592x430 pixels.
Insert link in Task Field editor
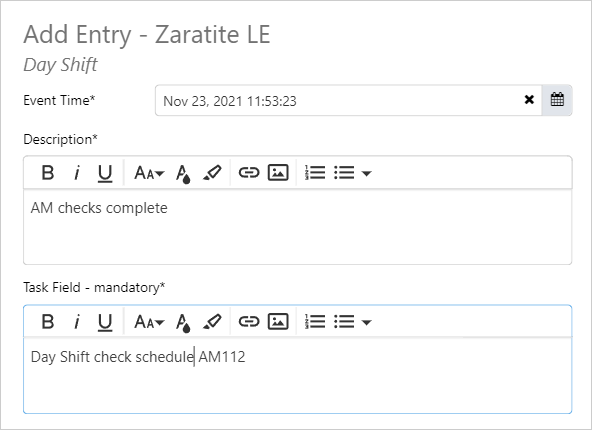pyautogui.click(x=249, y=322)
